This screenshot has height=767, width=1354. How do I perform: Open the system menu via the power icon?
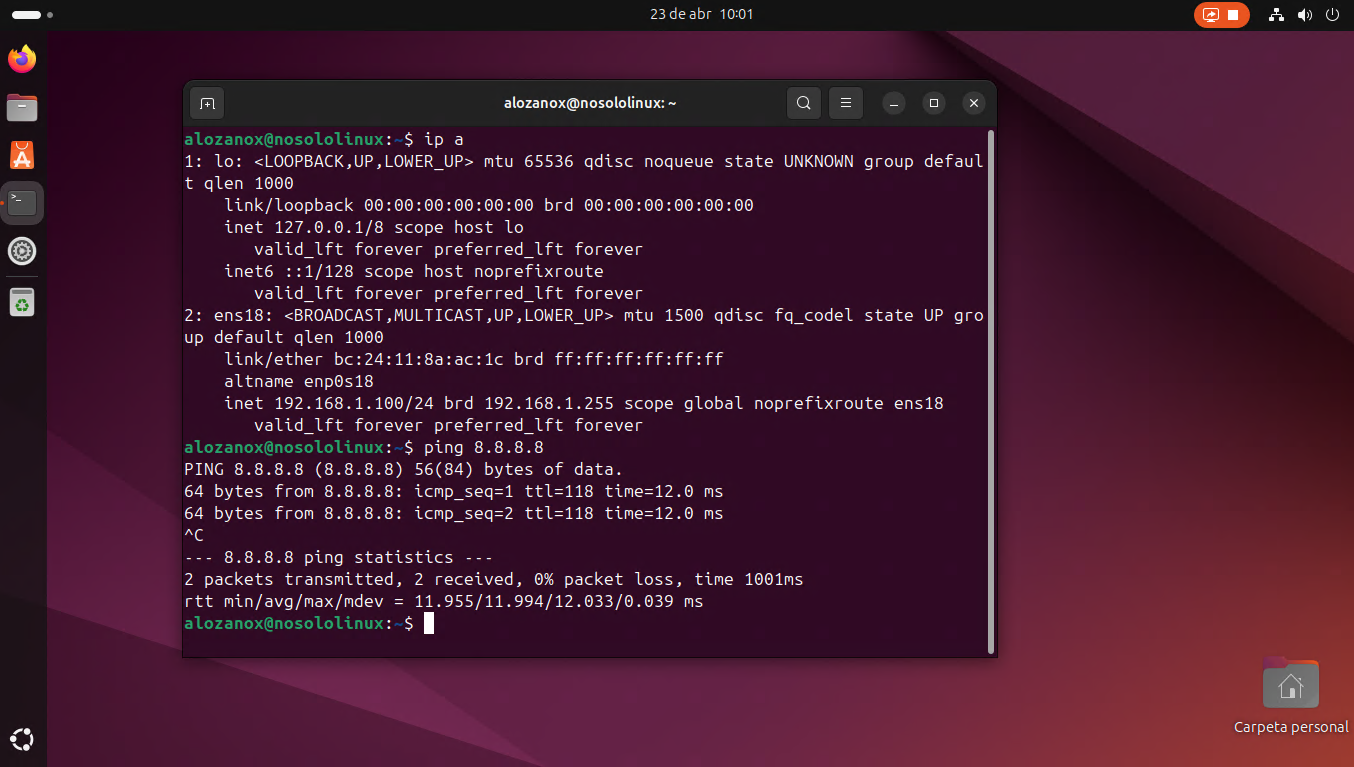point(1332,14)
